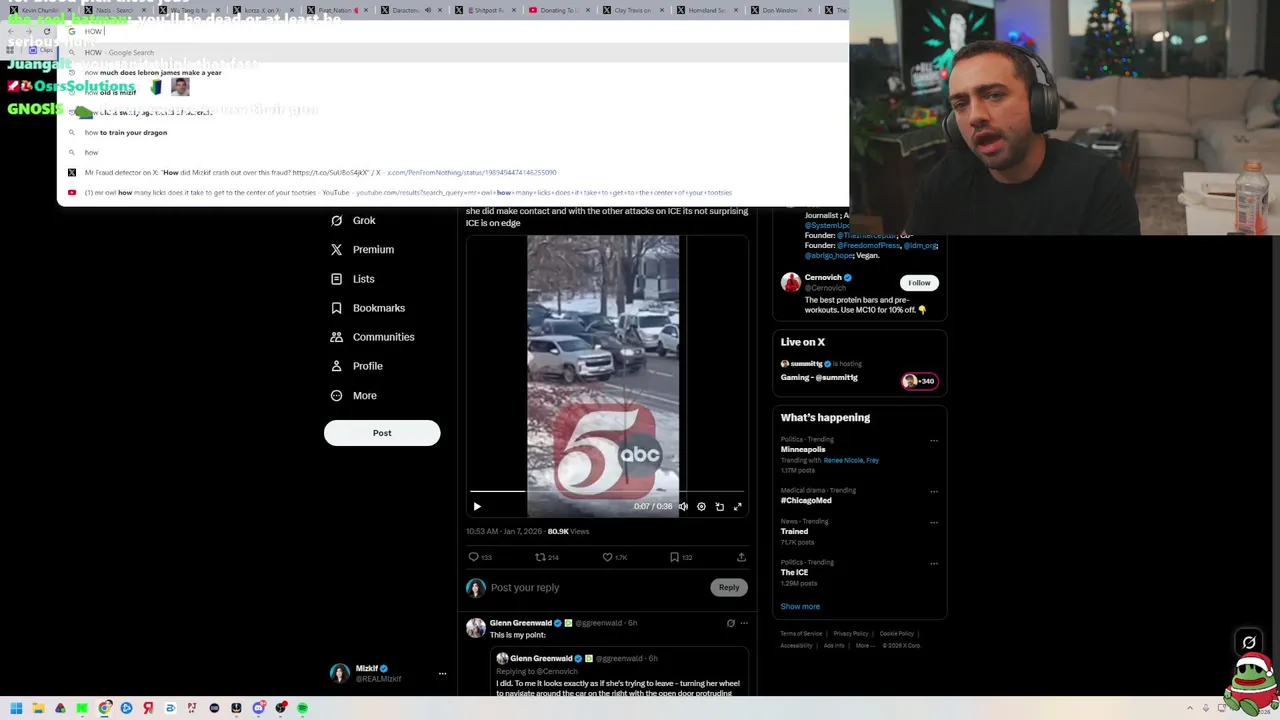Reload the page with browser refresh icon
The height and width of the screenshot is (720, 1280).
46,31
